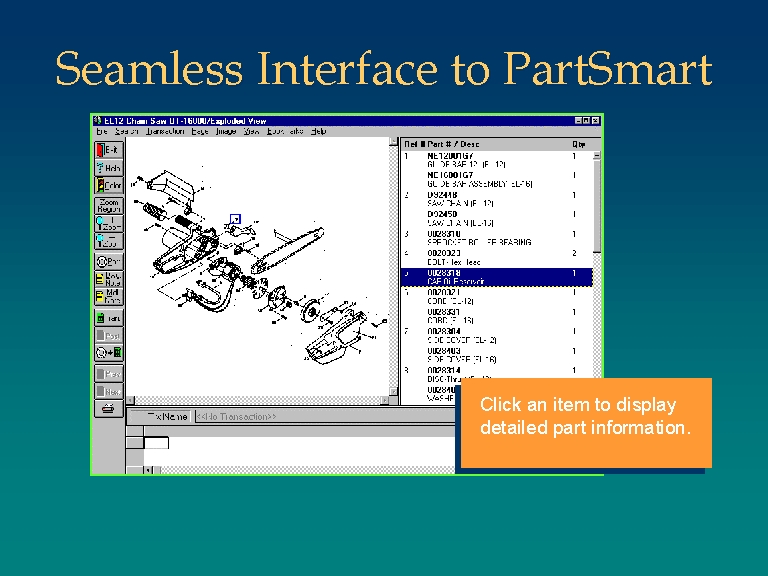
Task: Click the parts list vertical scrollbar thumb
Action: coord(597,206)
